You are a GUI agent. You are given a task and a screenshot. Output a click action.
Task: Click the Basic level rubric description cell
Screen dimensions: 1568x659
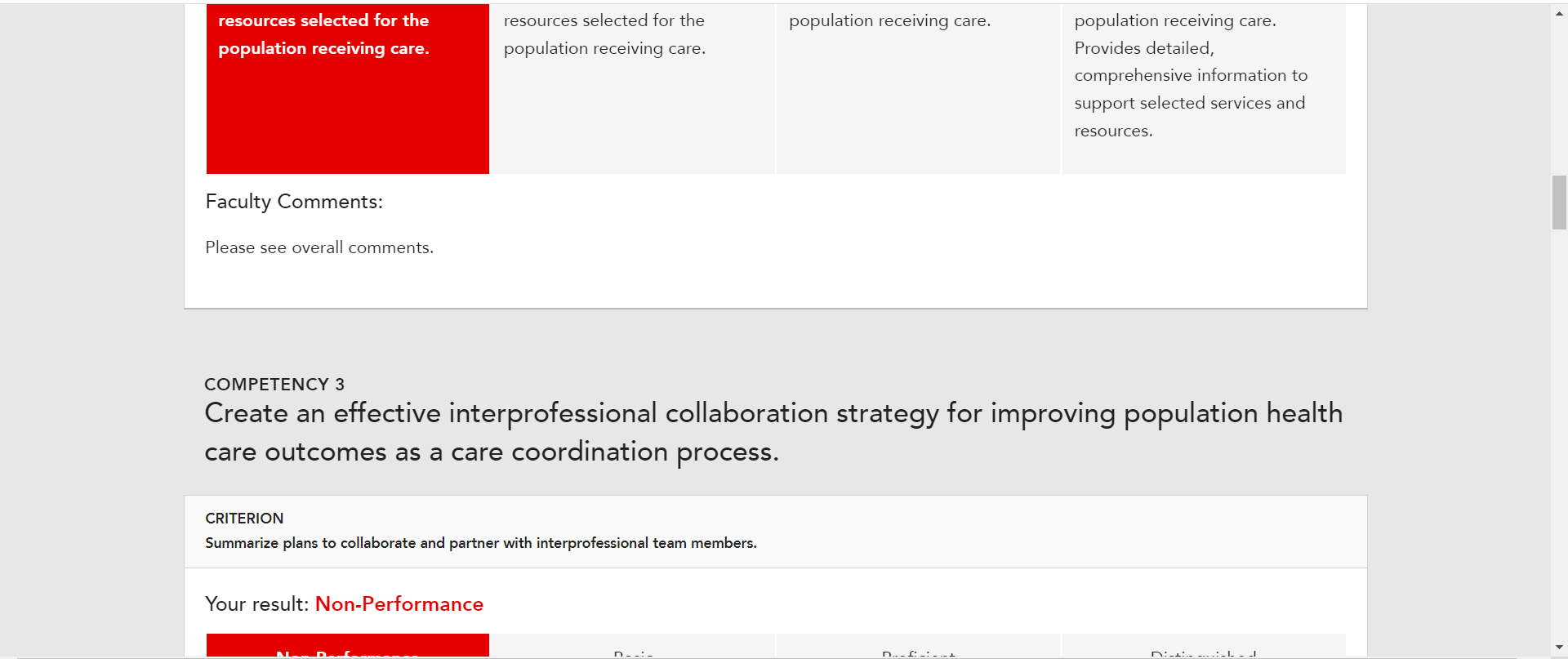pos(633,88)
